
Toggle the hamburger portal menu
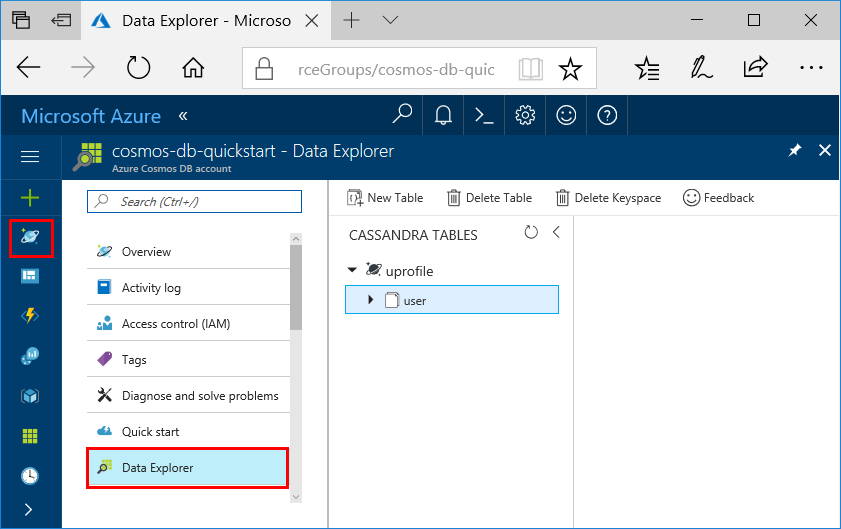pyautogui.click(x=30, y=157)
